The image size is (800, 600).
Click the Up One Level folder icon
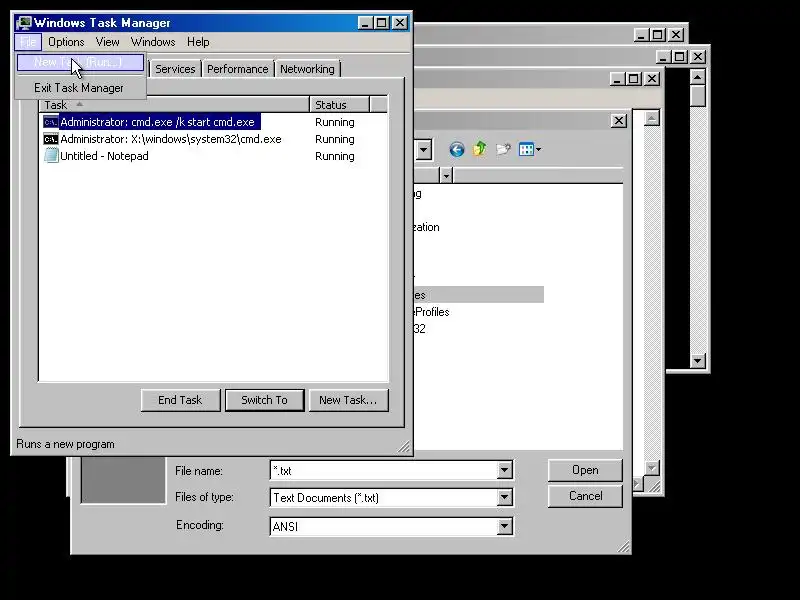click(480, 149)
